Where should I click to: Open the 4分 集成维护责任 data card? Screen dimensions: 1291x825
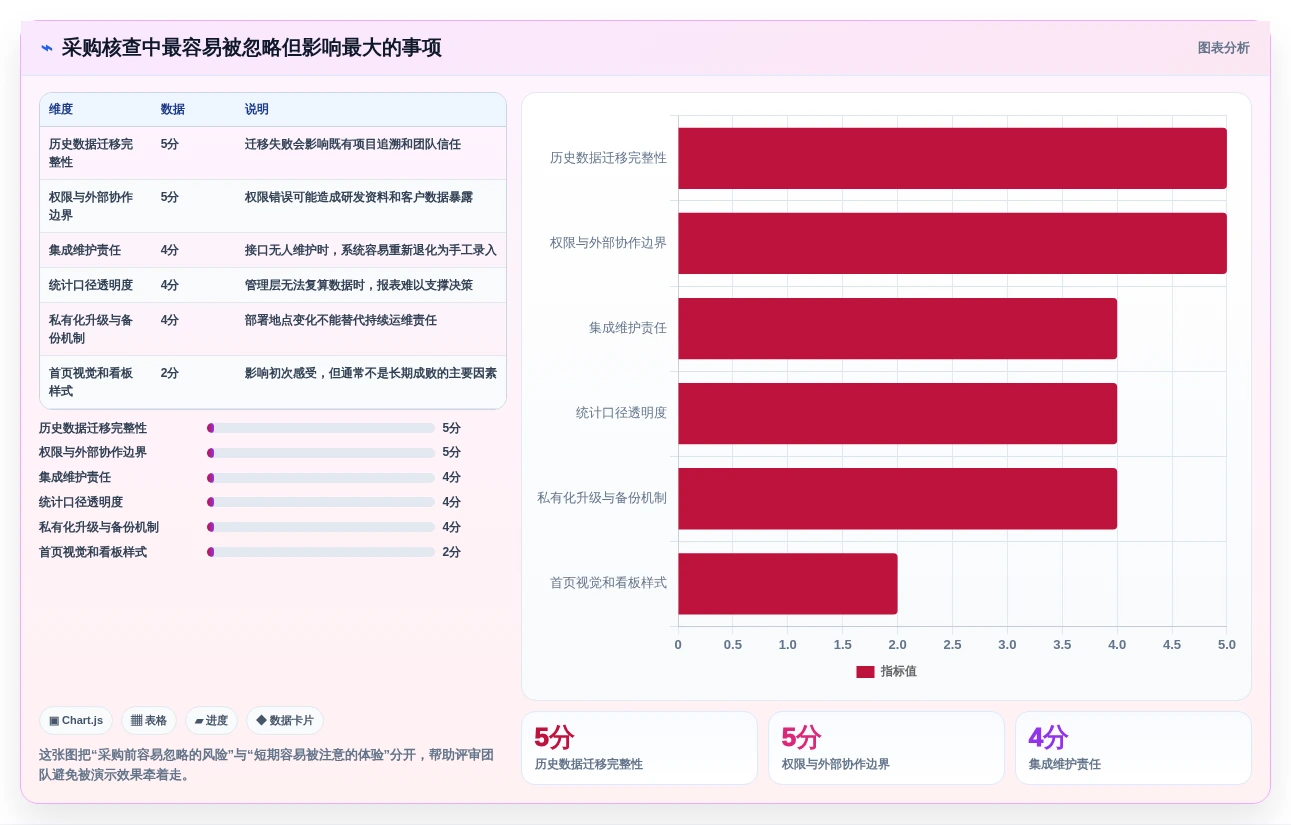[1133, 748]
